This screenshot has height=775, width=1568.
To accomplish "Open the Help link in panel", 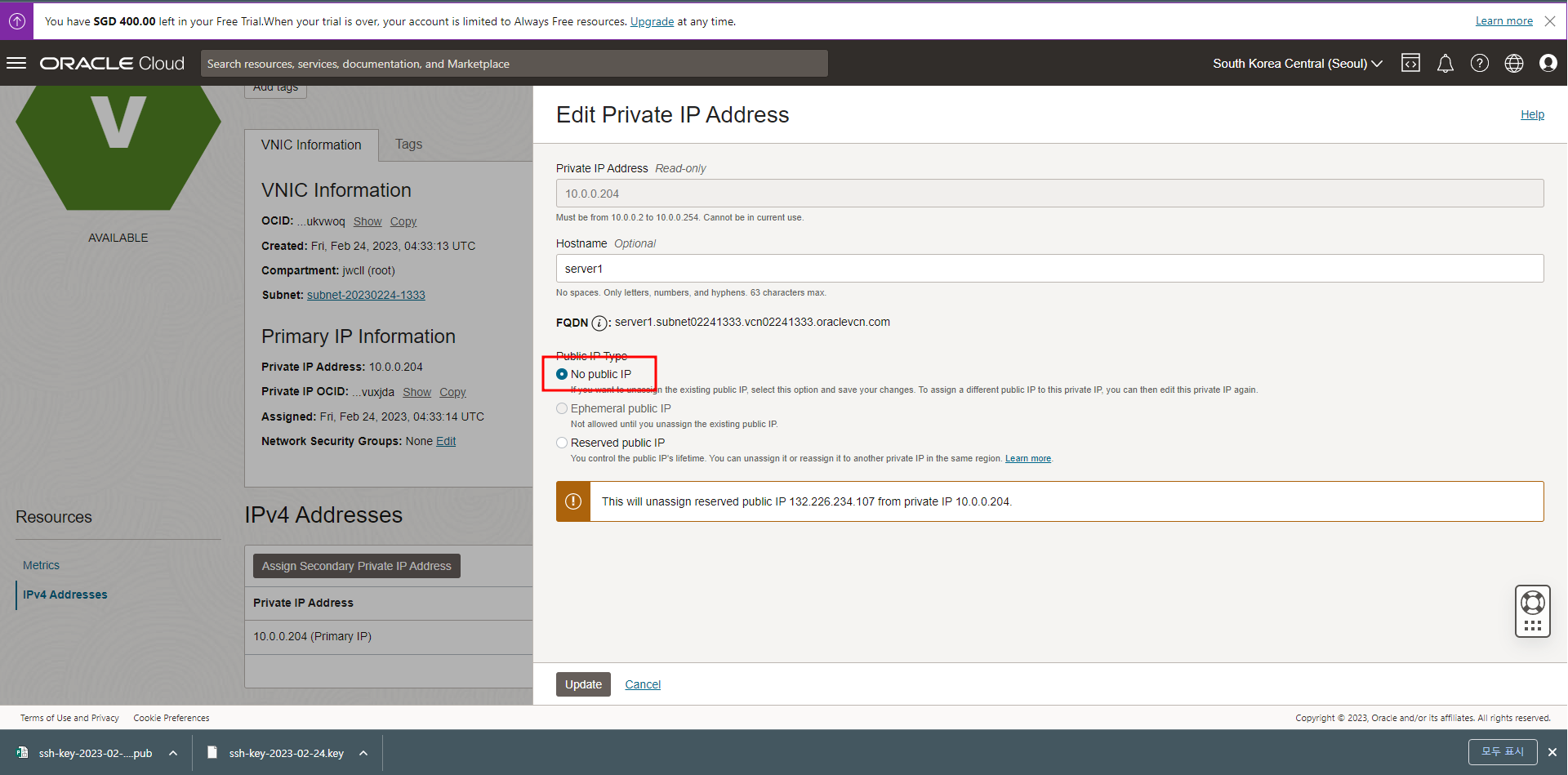I will tap(1532, 114).
